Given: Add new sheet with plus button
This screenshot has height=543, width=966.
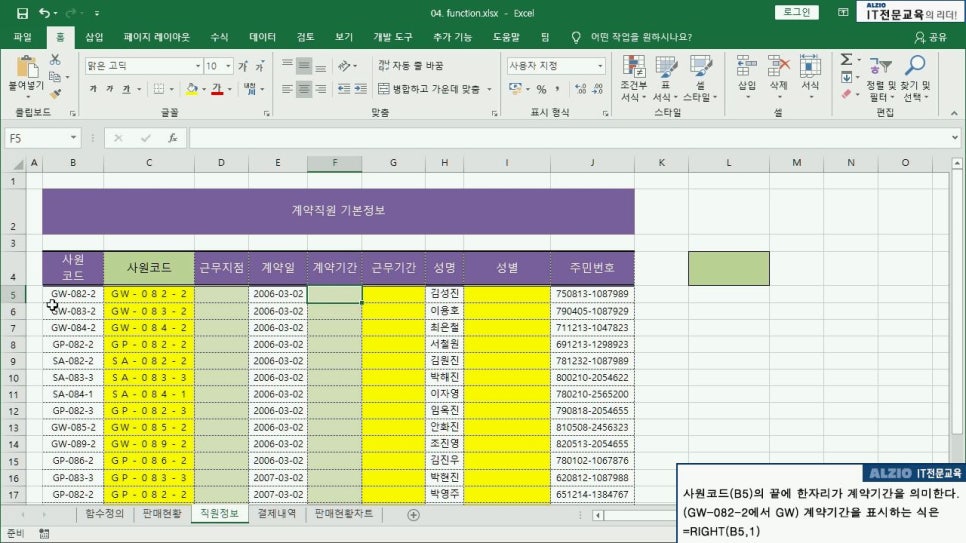Looking at the screenshot, I should [x=413, y=515].
